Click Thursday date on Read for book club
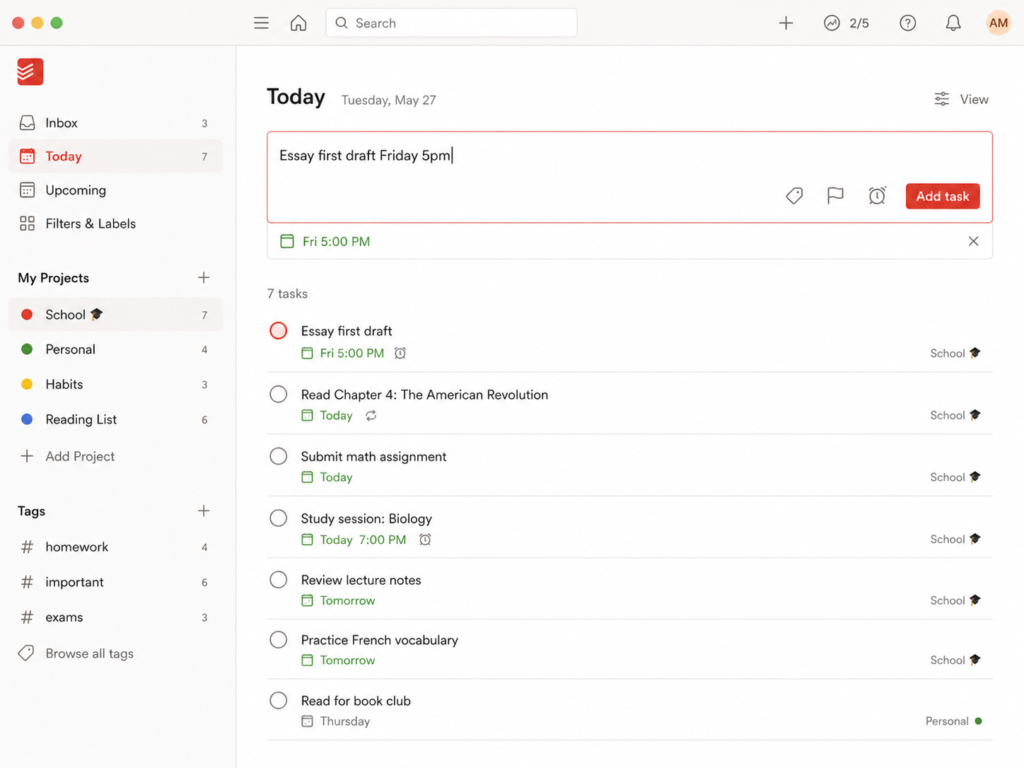 click(336, 721)
